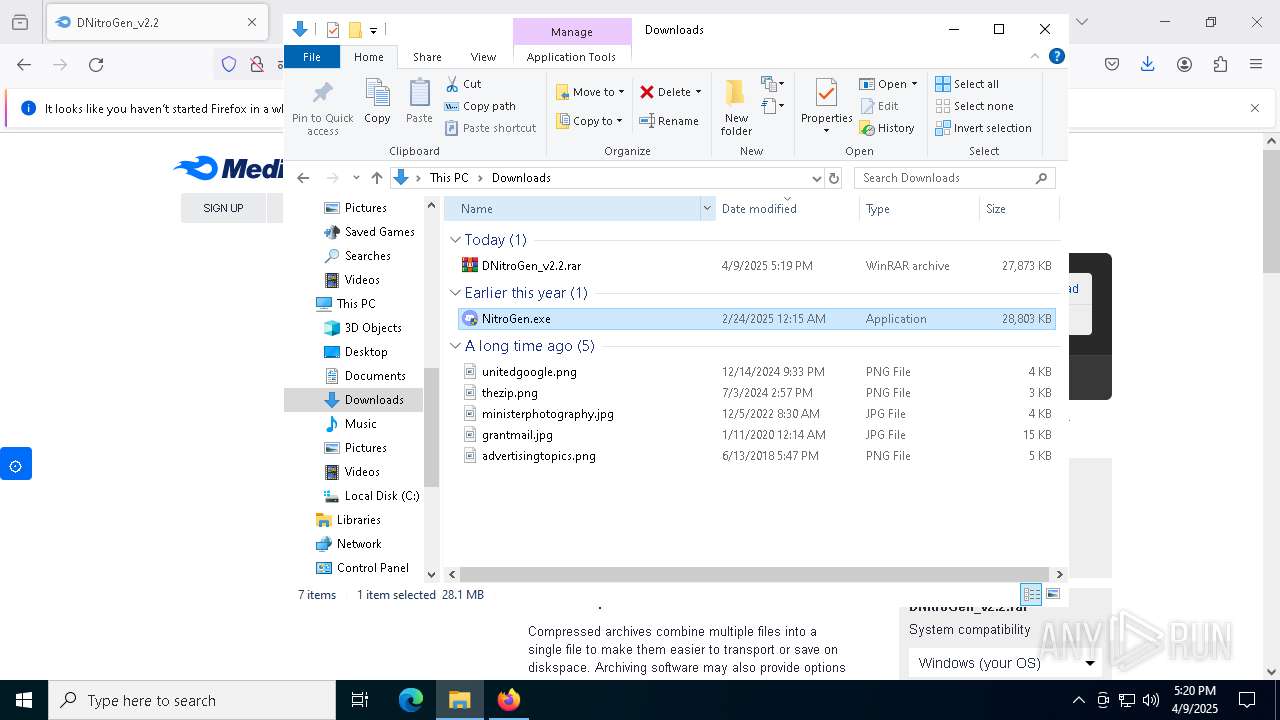Click Paste shortcut command
Screen dimensions: 1280x720
click(x=490, y=128)
